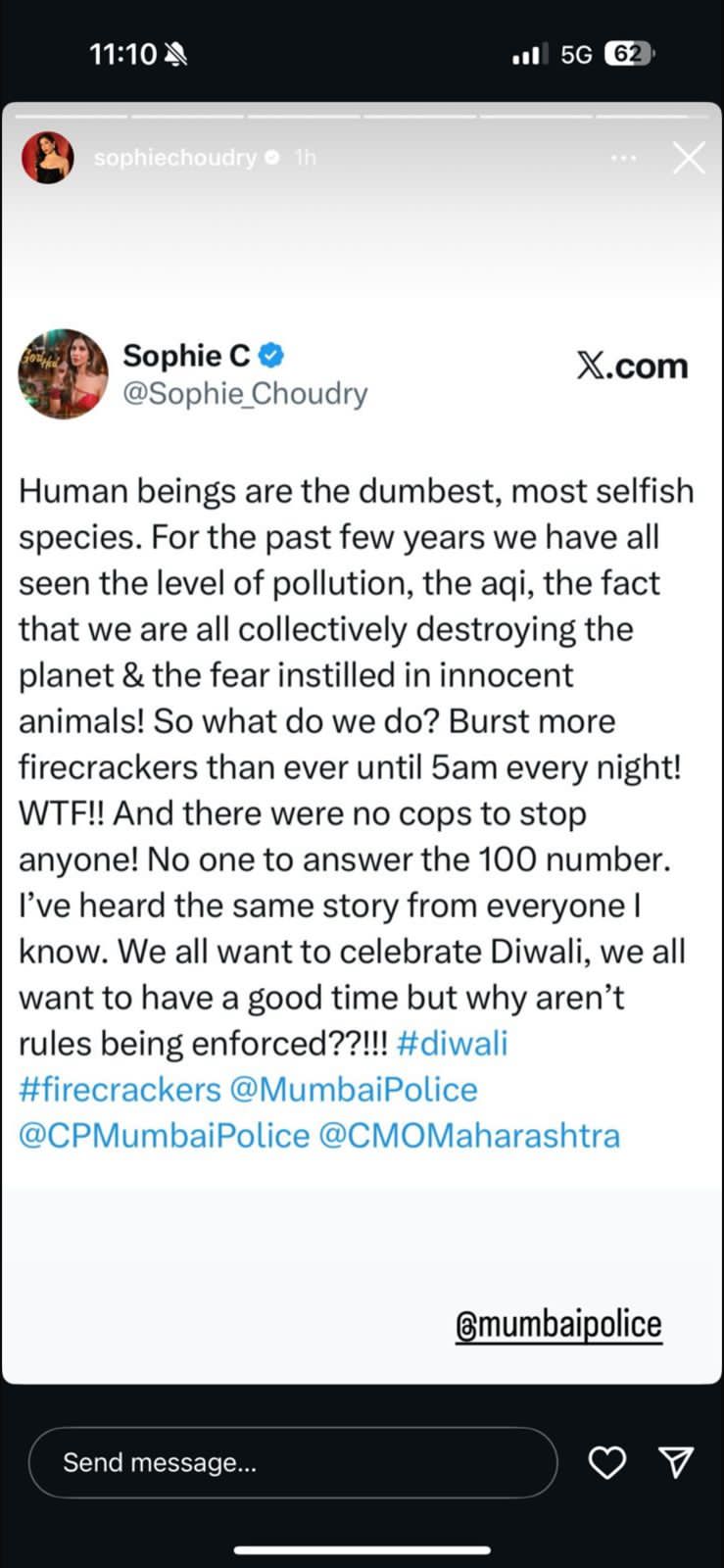Open the three-dot story options menu
This screenshot has width=724, height=1568.
pyautogui.click(x=624, y=157)
